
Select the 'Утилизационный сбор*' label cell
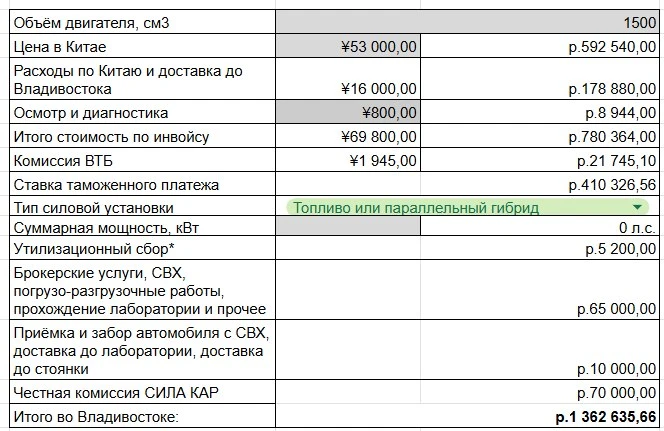click(x=143, y=248)
